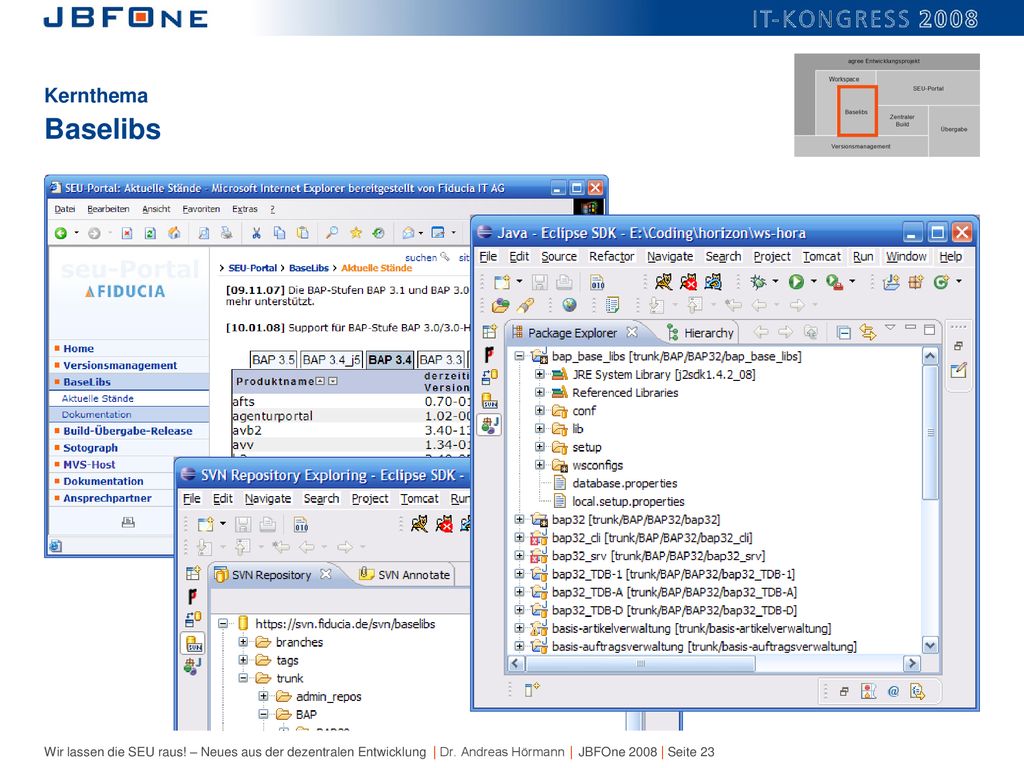Collapse all in Package Explorer toolbar

(x=844, y=332)
